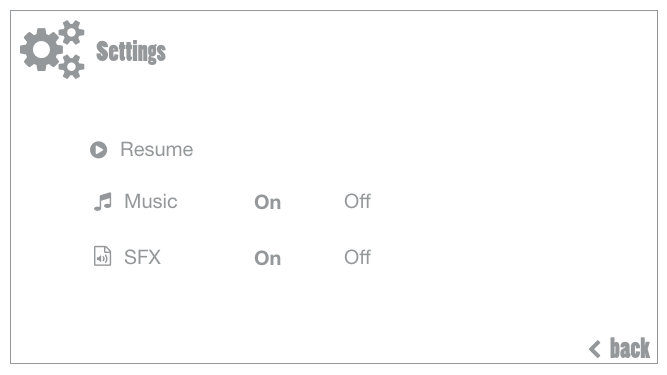Disable sound effects with SFX Off
This screenshot has height=375, width=667.
pos(357,257)
